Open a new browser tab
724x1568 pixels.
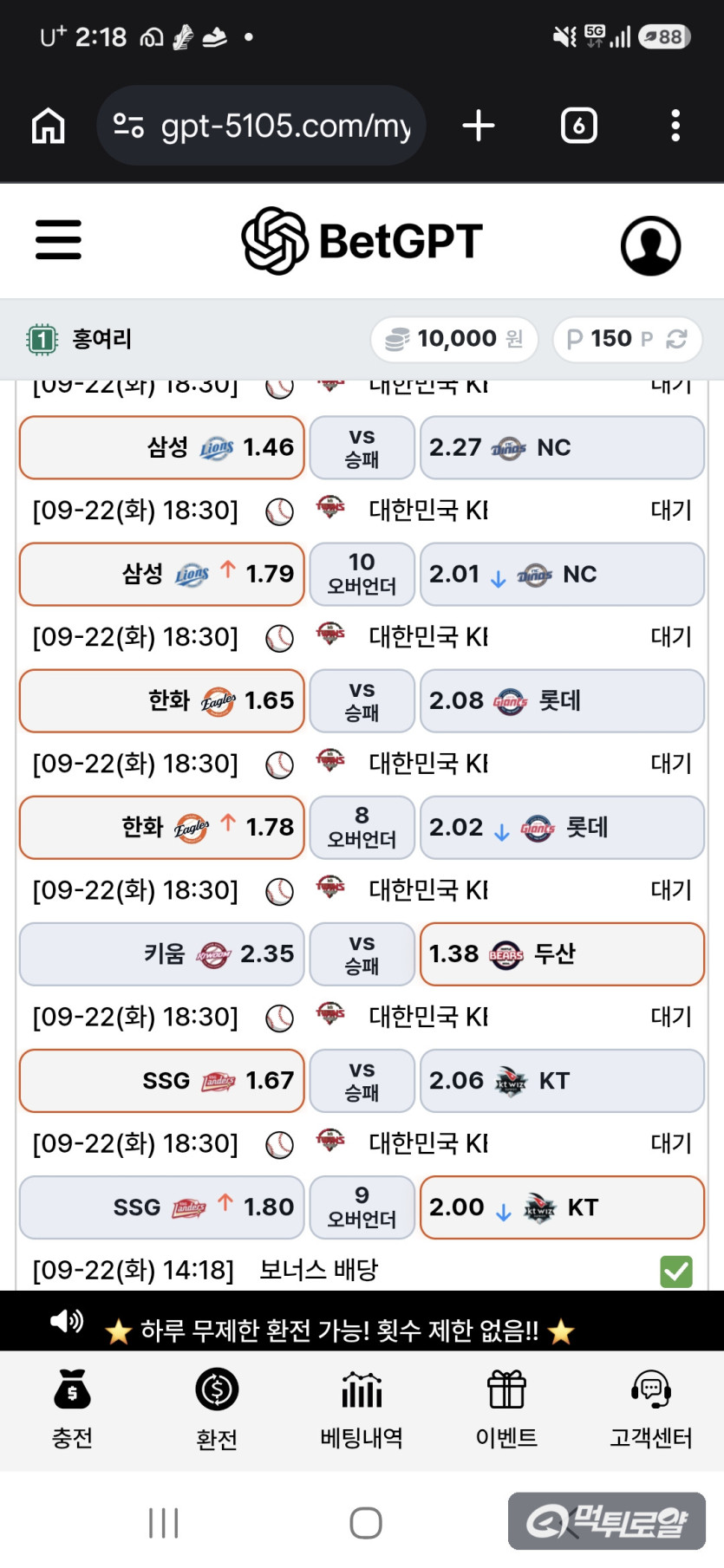479,126
